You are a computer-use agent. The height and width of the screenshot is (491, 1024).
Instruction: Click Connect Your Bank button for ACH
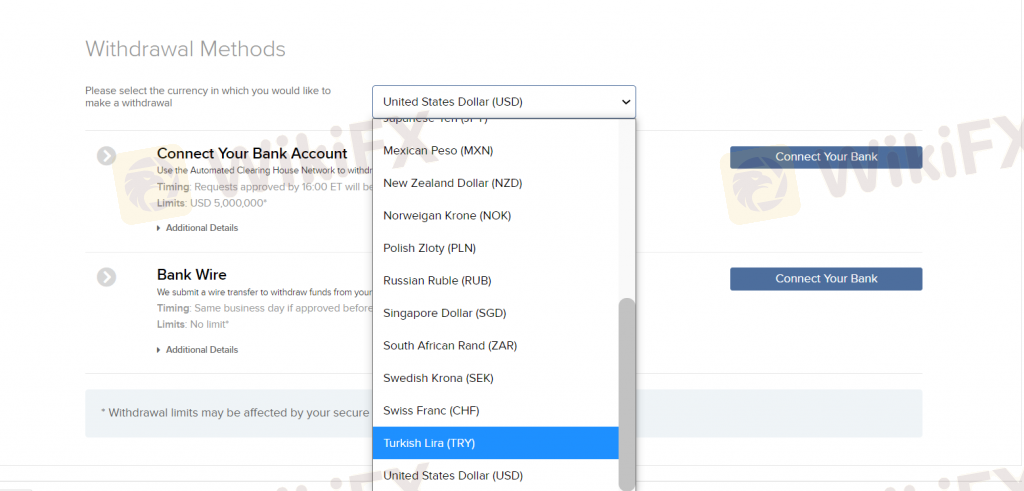coord(825,157)
